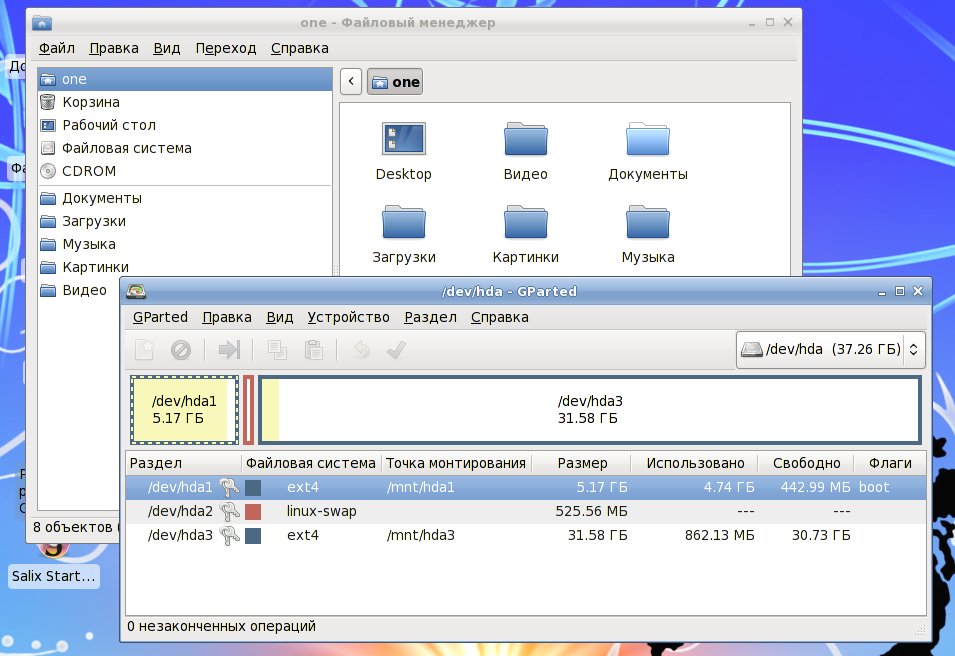Open the Вид menu in file manager
This screenshot has height=656, width=955.
166,48
